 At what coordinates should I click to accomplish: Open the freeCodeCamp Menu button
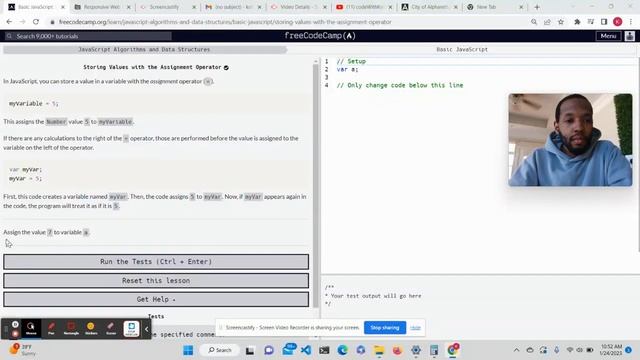tap(608, 36)
